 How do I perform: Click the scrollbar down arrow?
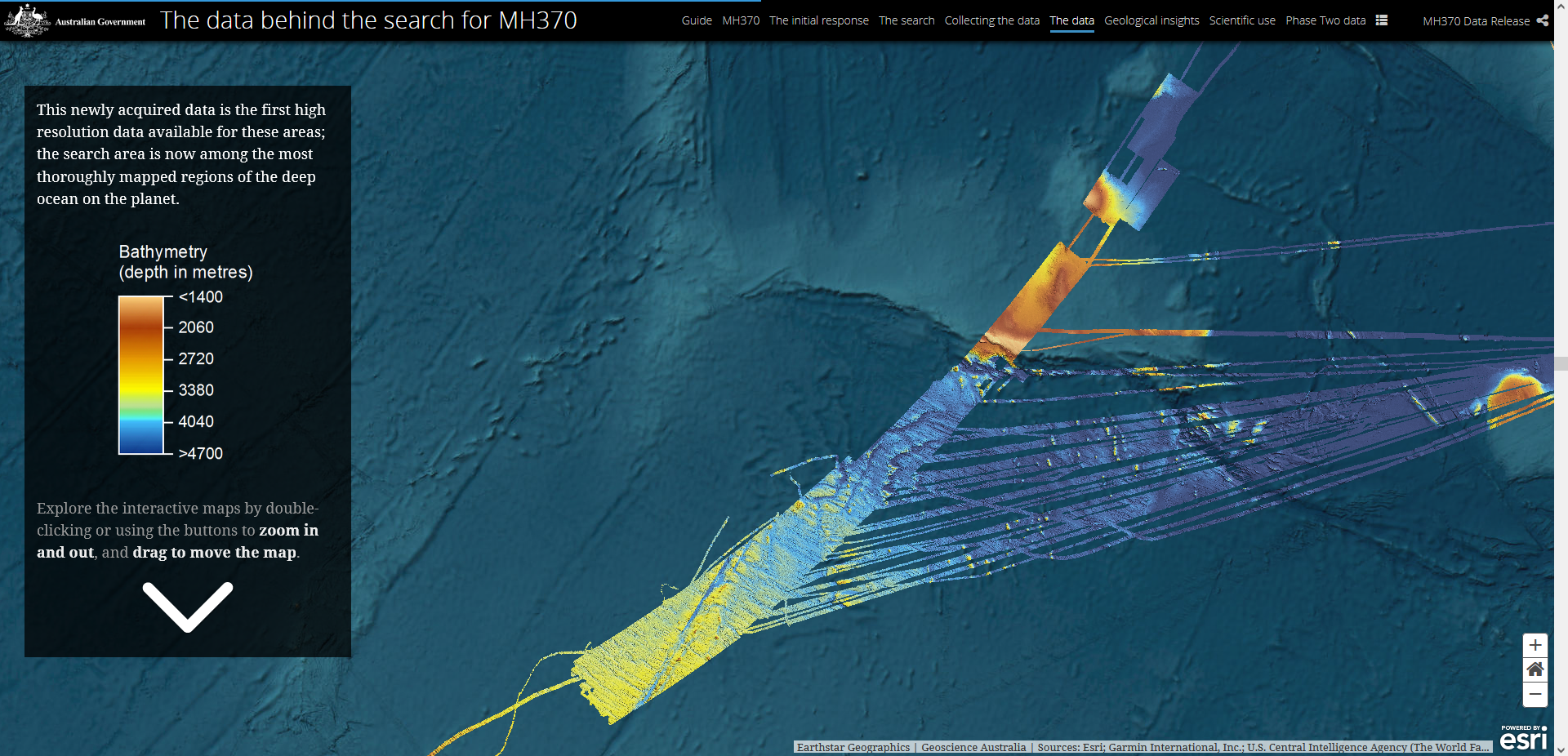click(x=1561, y=749)
